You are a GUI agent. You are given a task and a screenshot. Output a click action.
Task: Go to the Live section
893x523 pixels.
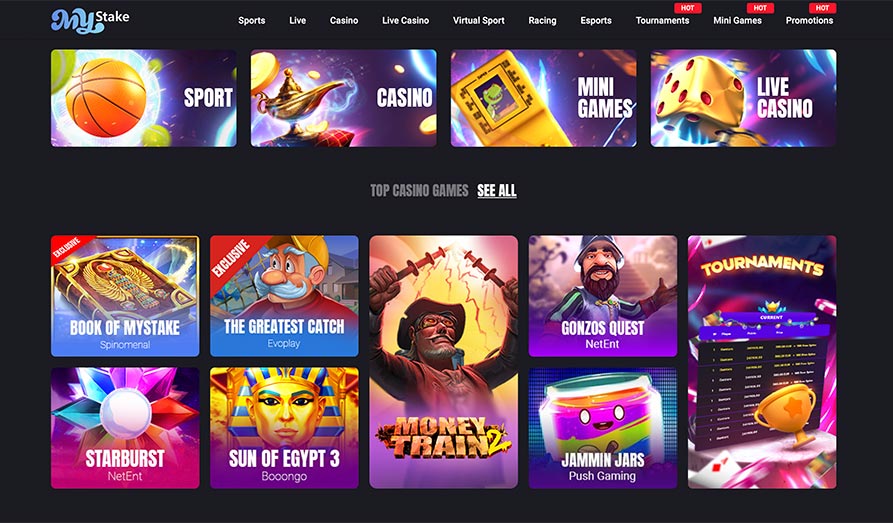point(297,21)
